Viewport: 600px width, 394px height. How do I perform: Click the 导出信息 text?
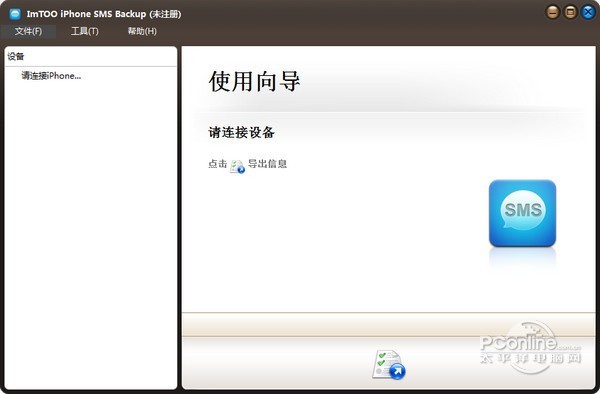coord(267,164)
